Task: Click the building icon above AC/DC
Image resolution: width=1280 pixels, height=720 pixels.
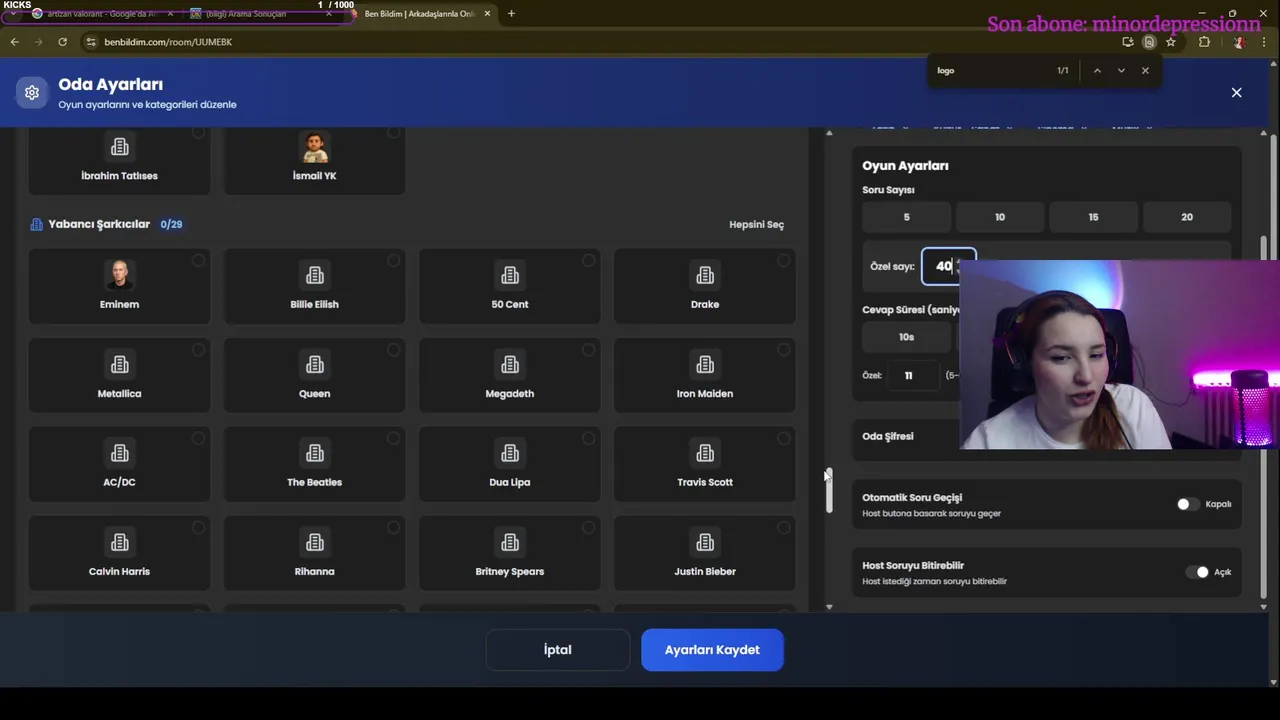Action: point(119,453)
